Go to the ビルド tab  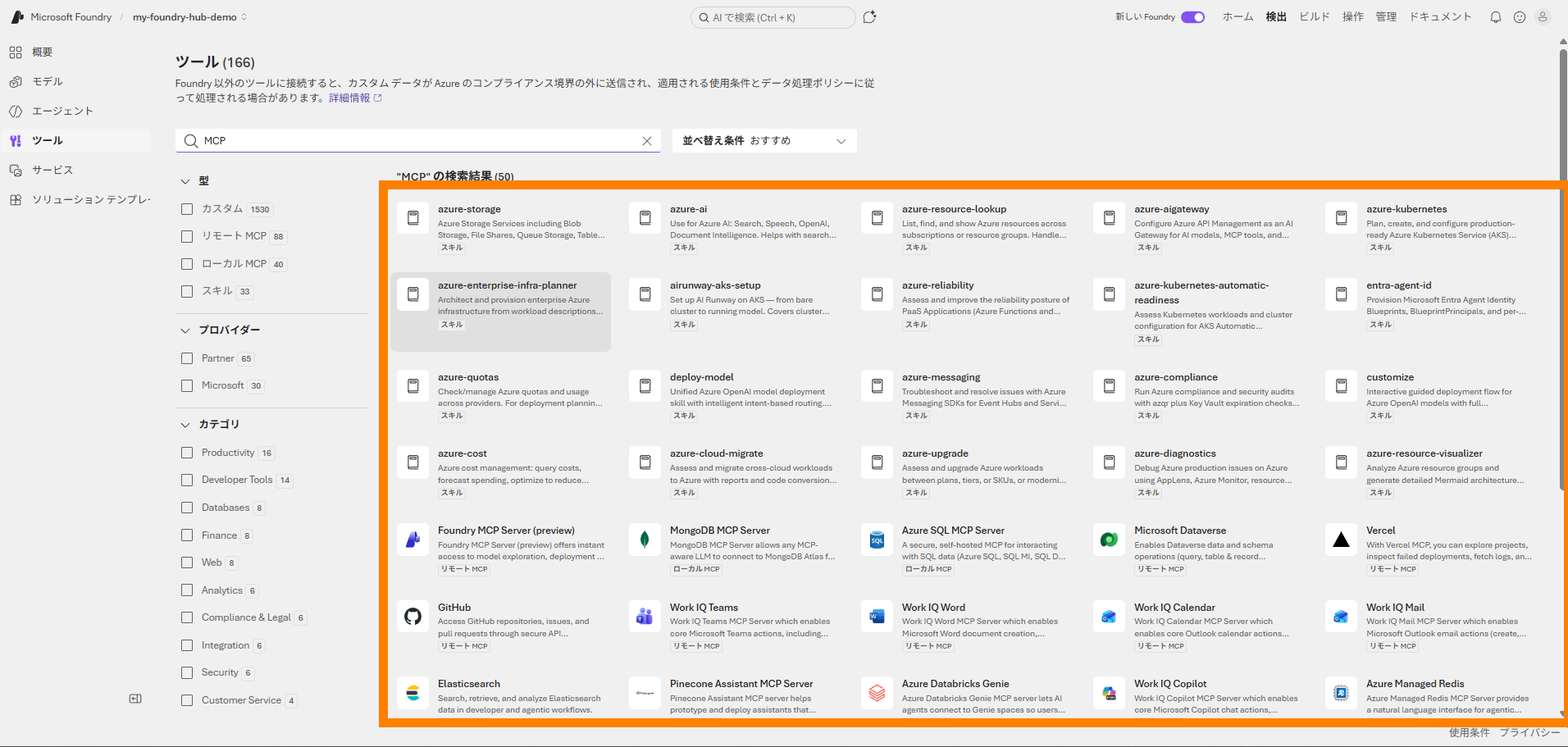coord(1315,17)
